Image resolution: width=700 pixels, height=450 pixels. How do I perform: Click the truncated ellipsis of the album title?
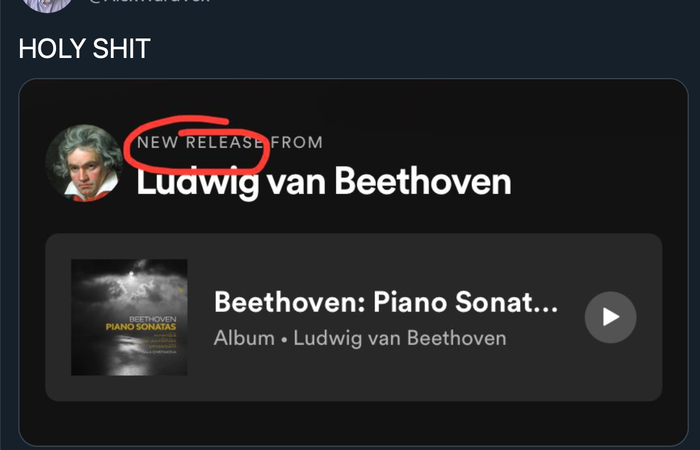546,310
